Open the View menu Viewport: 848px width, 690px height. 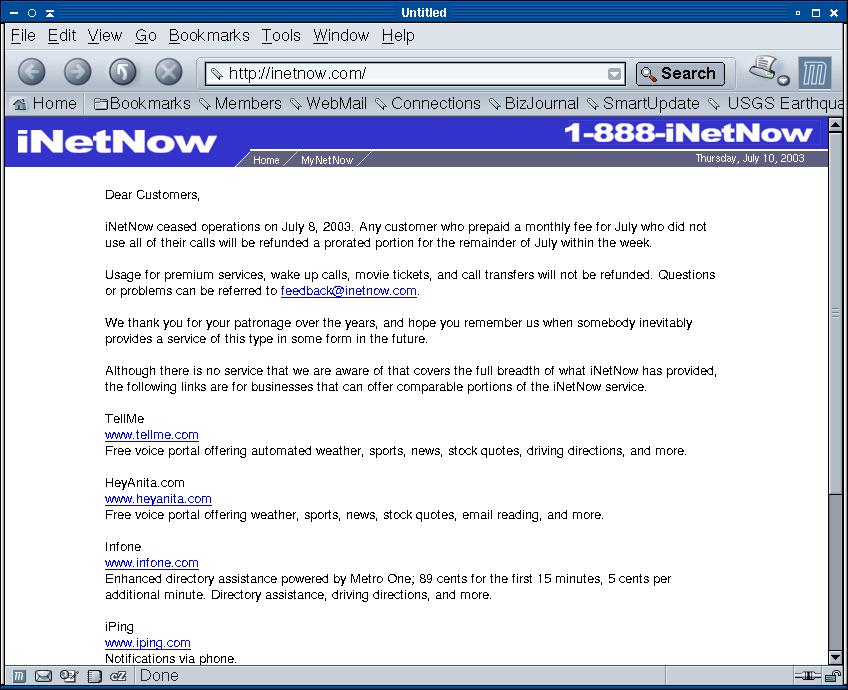pos(105,36)
